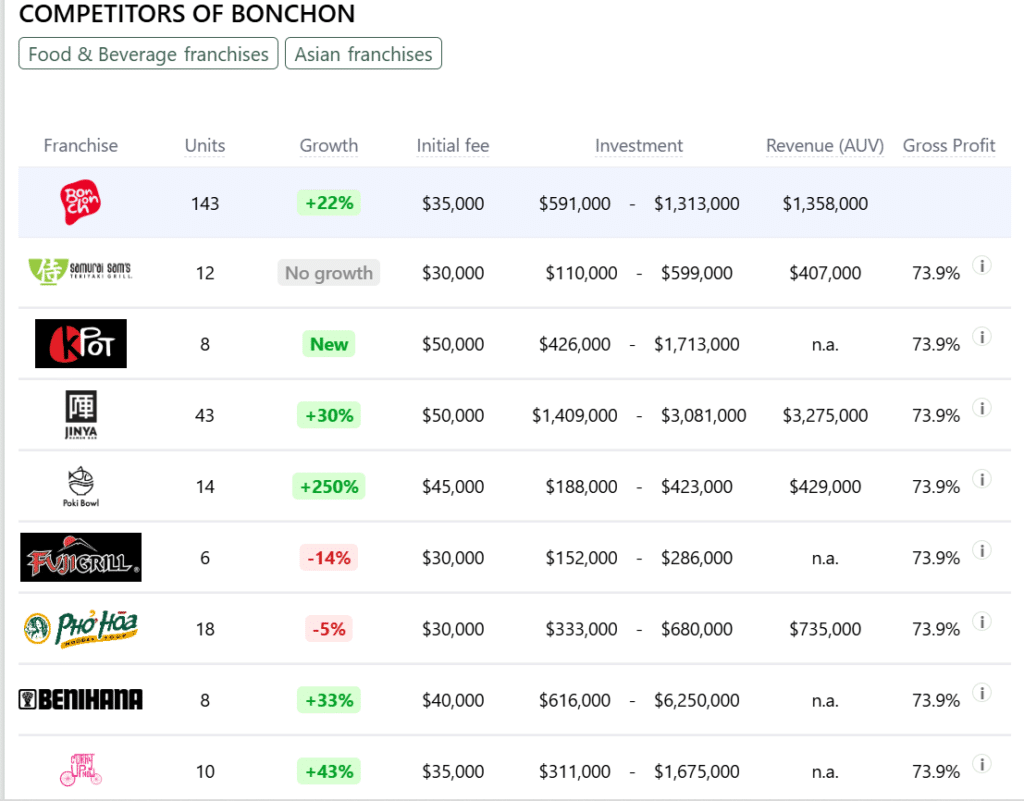Click the $45,000 initial fee
This screenshot has width=1024, height=801.
tap(453, 486)
